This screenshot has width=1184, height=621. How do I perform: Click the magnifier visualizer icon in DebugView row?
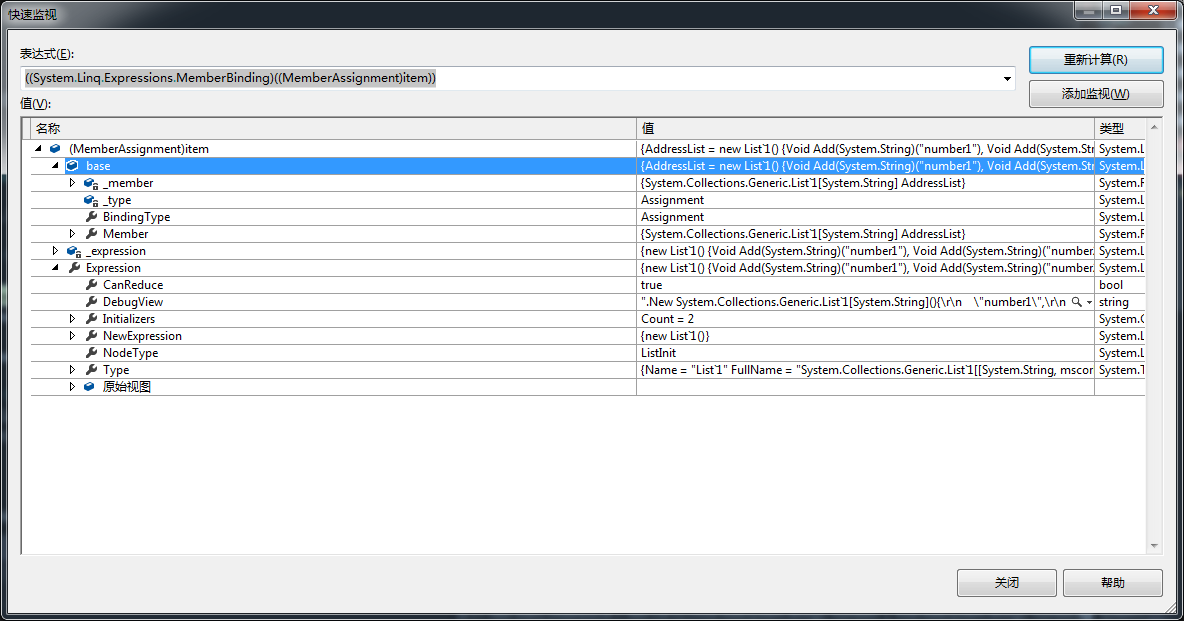pos(1076,302)
